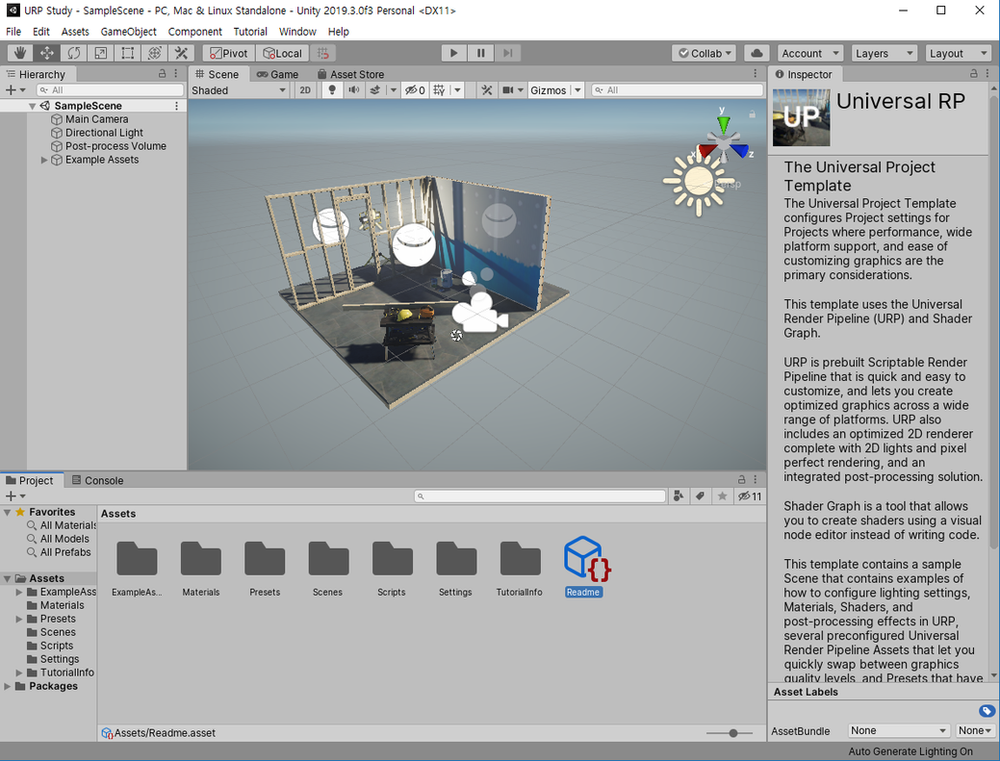The height and width of the screenshot is (761, 1000).
Task: Open the Layers dropdown
Action: (x=884, y=53)
